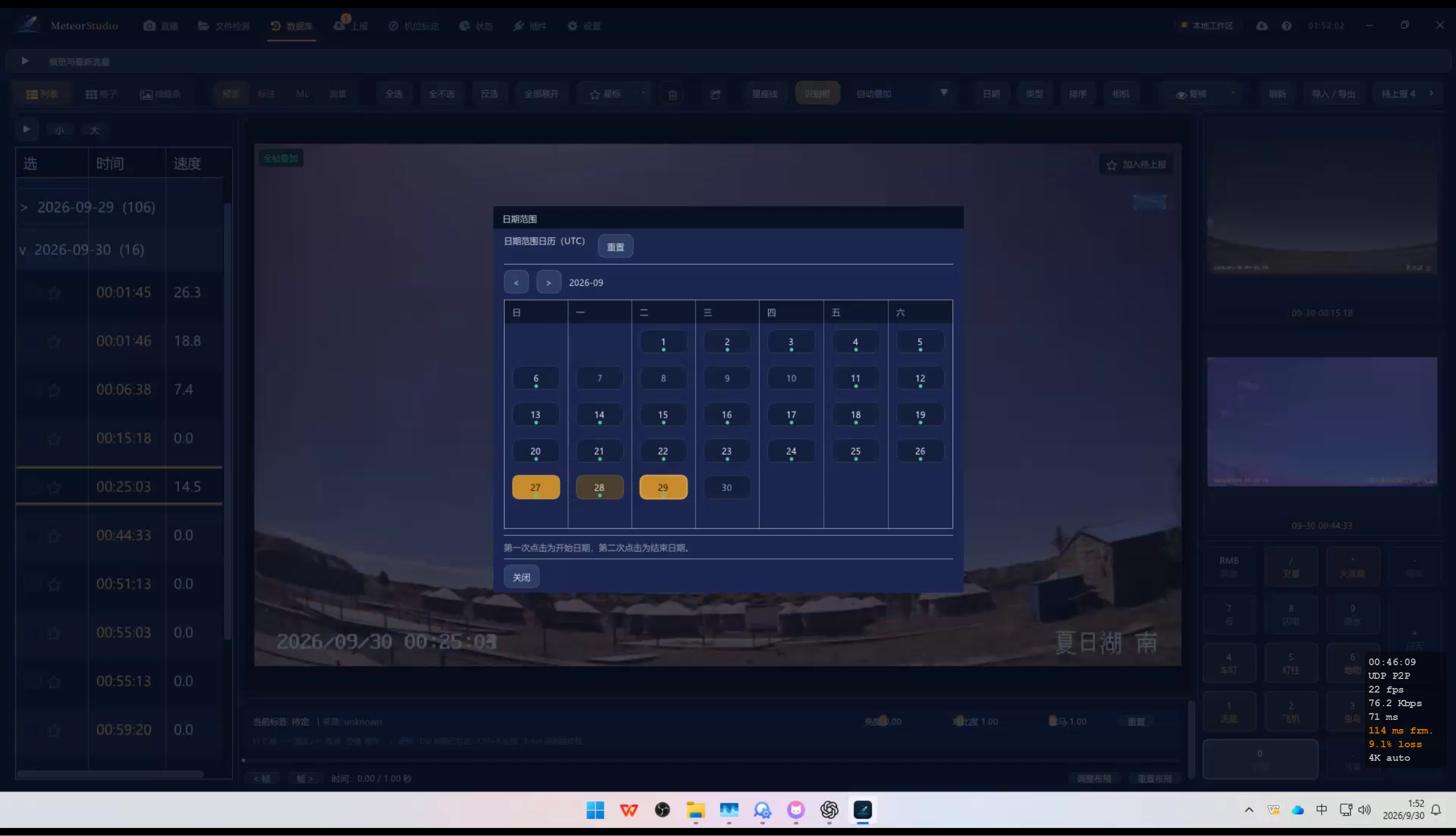Toggle the 星座线 constellation lines
1456x836 pixels.
click(765, 93)
